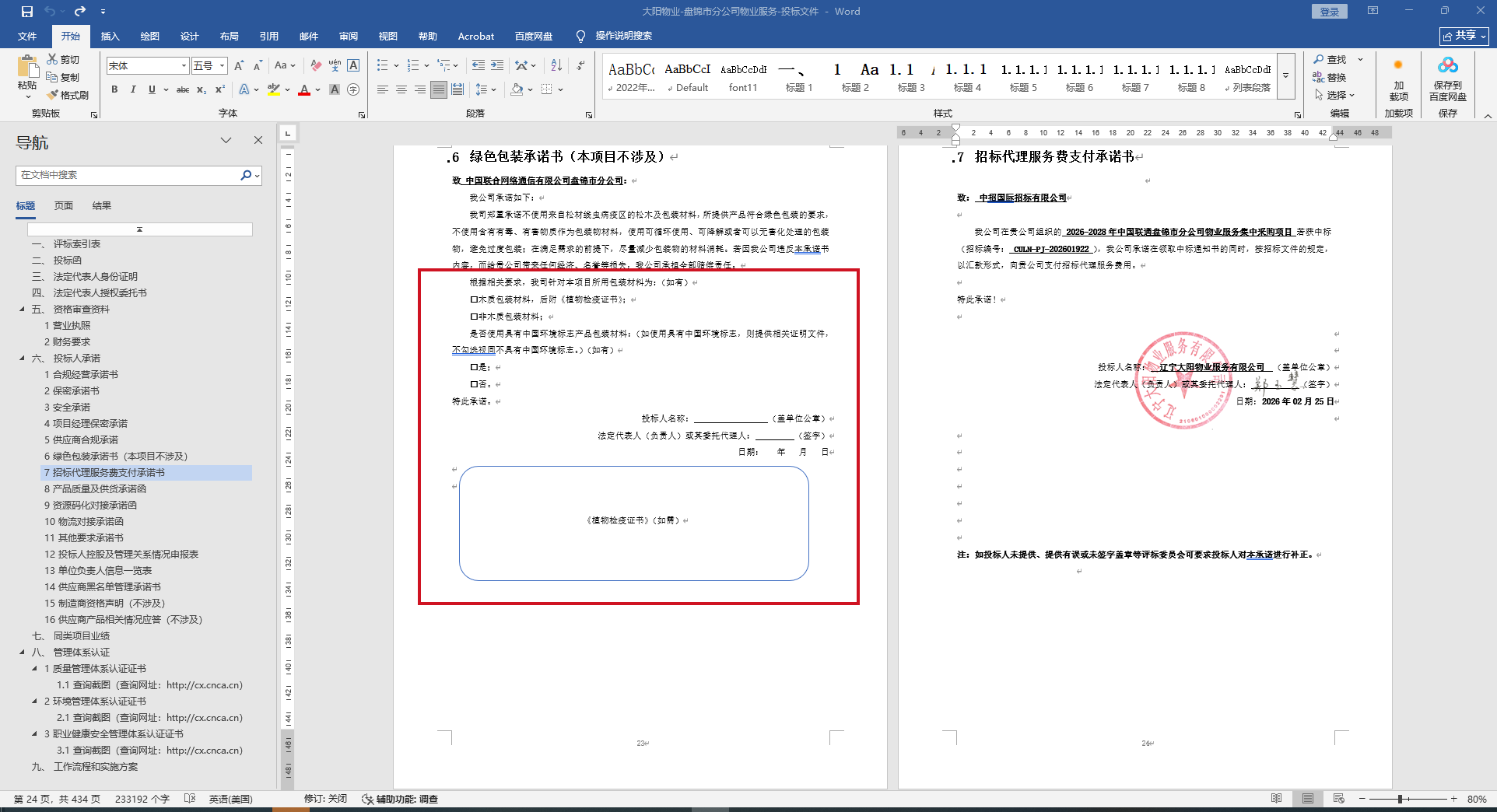This screenshot has height=812, width=1497.
Task: Toggle bold formatting
Action: coord(114,89)
